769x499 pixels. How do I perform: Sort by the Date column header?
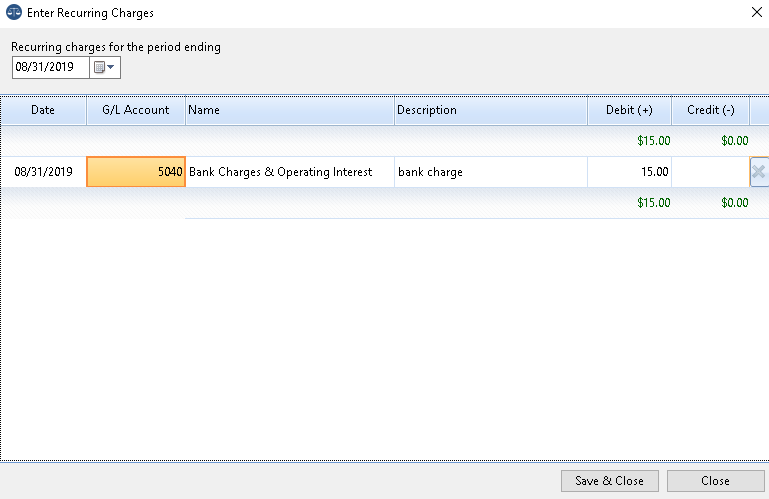pos(43,110)
